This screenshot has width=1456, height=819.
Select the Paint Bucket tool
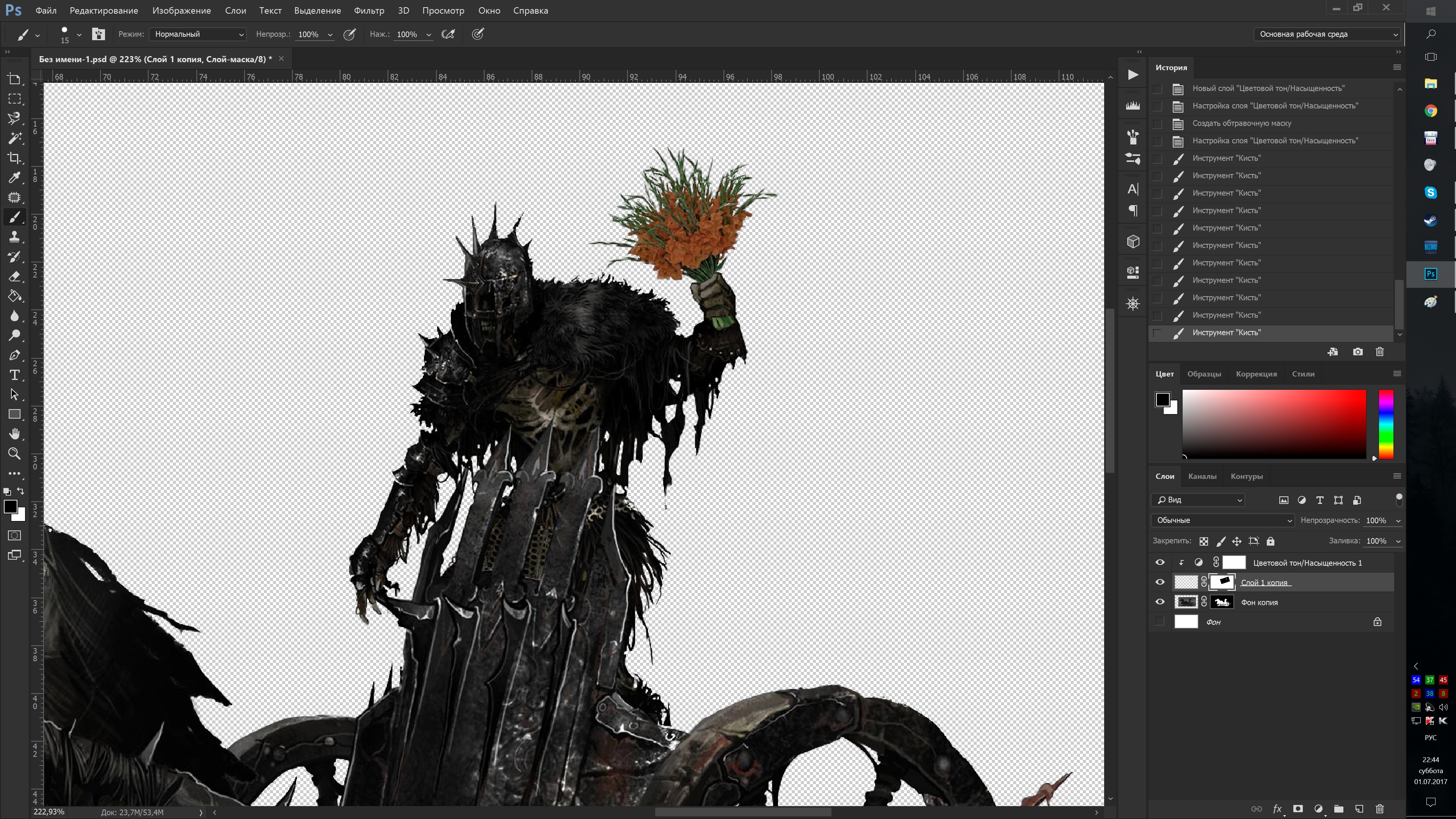pyautogui.click(x=15, y=296)
